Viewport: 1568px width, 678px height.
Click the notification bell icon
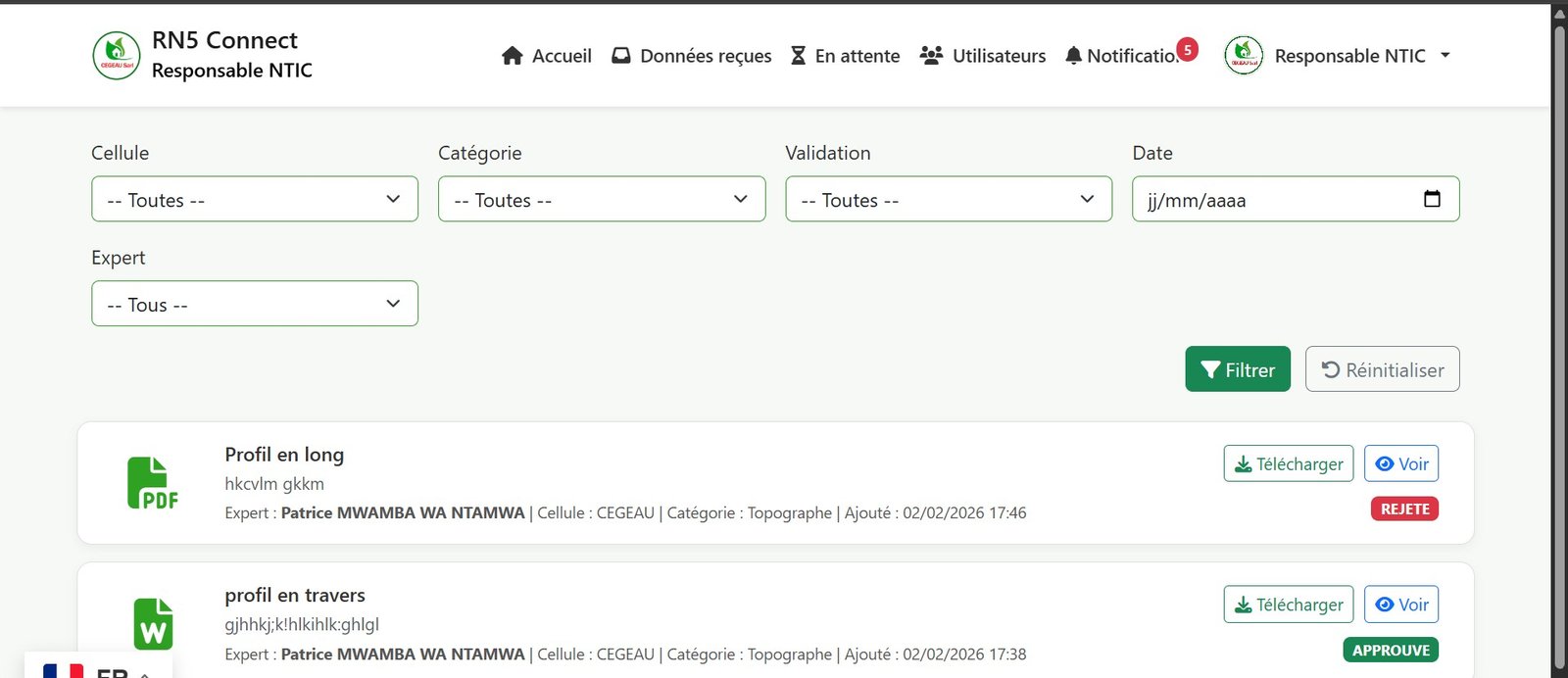(x=1073, y=56)
